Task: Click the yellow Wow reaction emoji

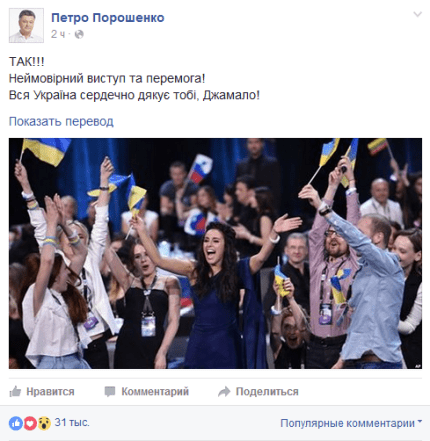Action: (x=44, y=423)
